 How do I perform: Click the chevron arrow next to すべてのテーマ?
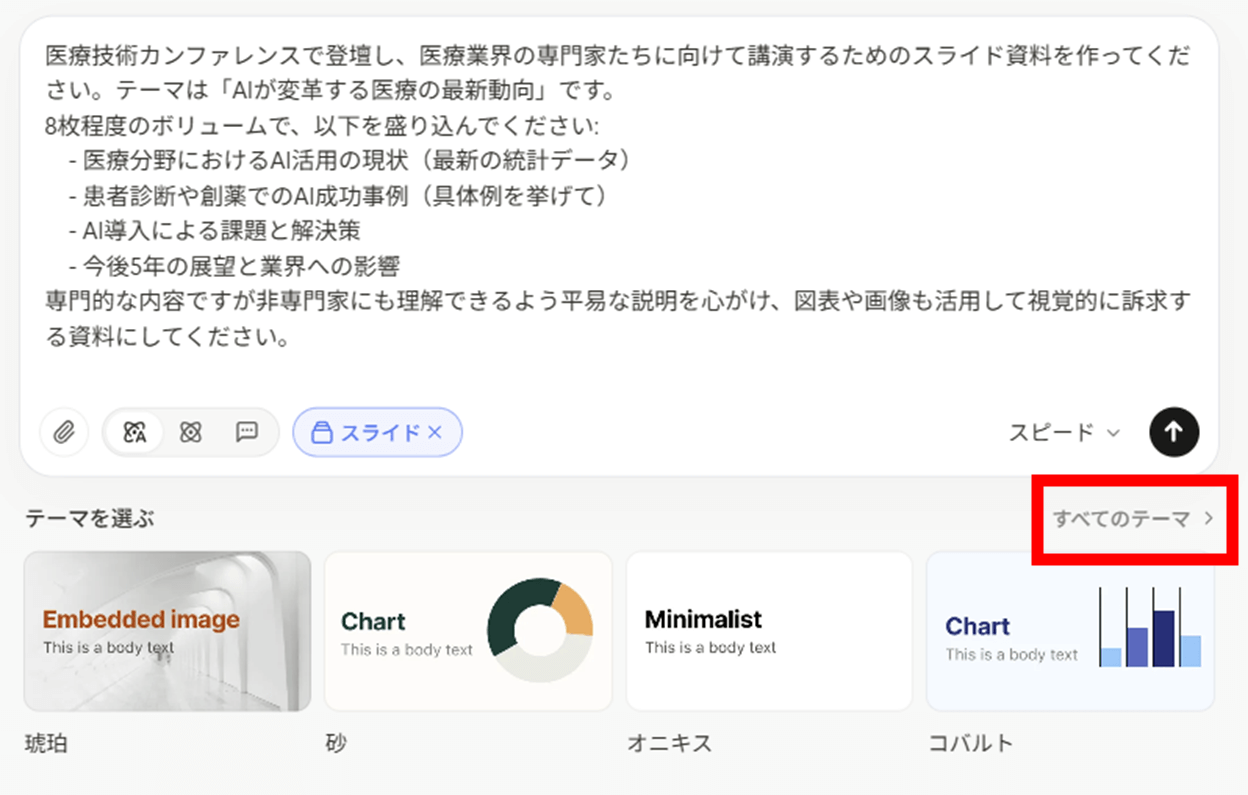pos(1208,519)
